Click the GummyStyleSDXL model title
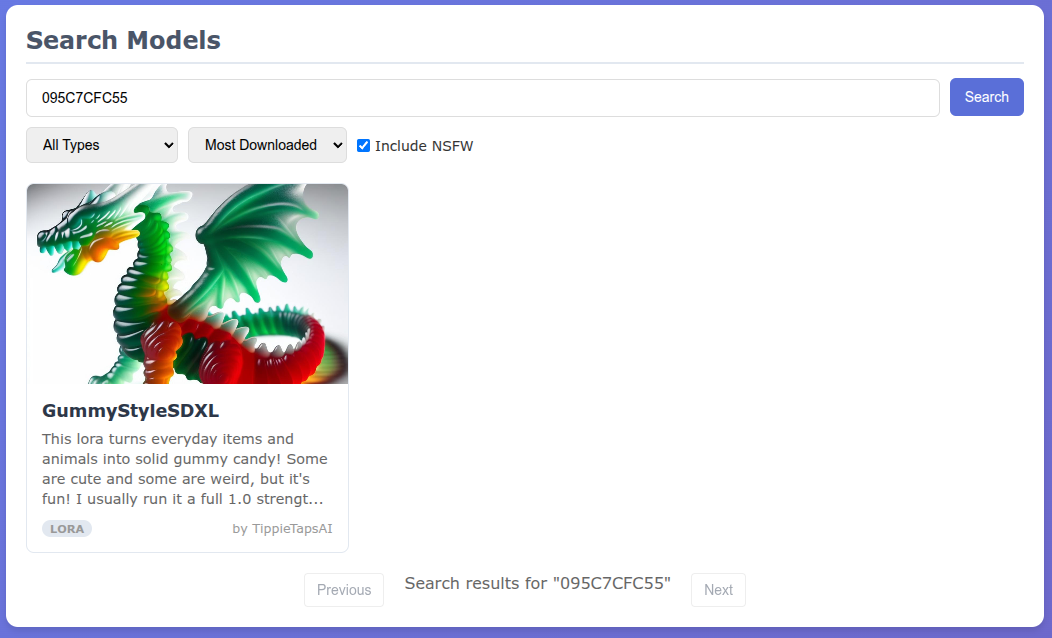 pos(130,411)
